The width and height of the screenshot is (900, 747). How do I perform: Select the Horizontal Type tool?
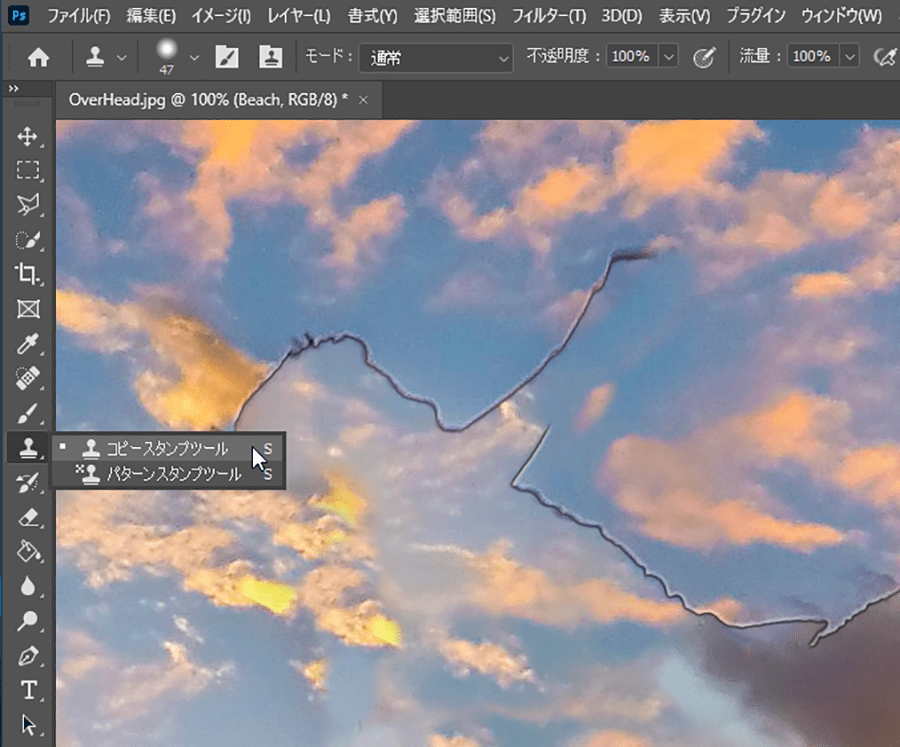(x=28, y=690)
